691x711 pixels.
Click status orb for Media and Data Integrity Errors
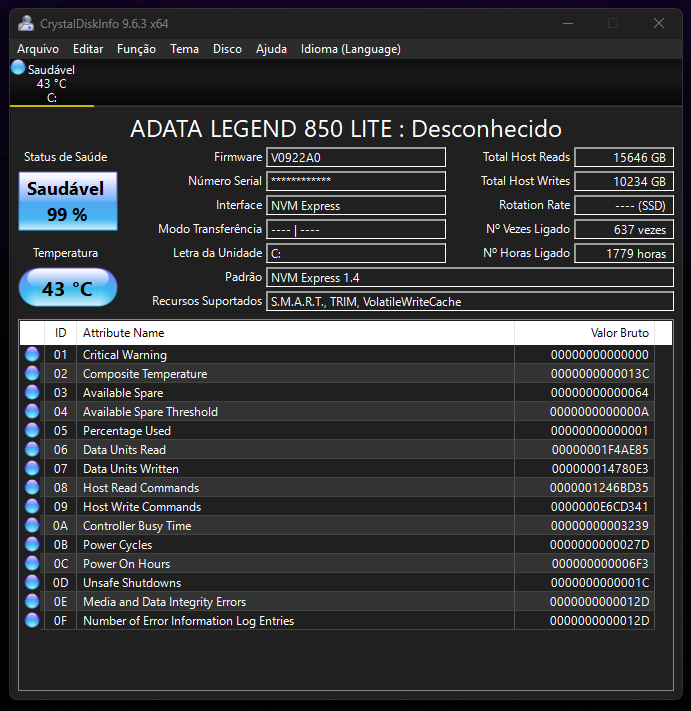32,601
